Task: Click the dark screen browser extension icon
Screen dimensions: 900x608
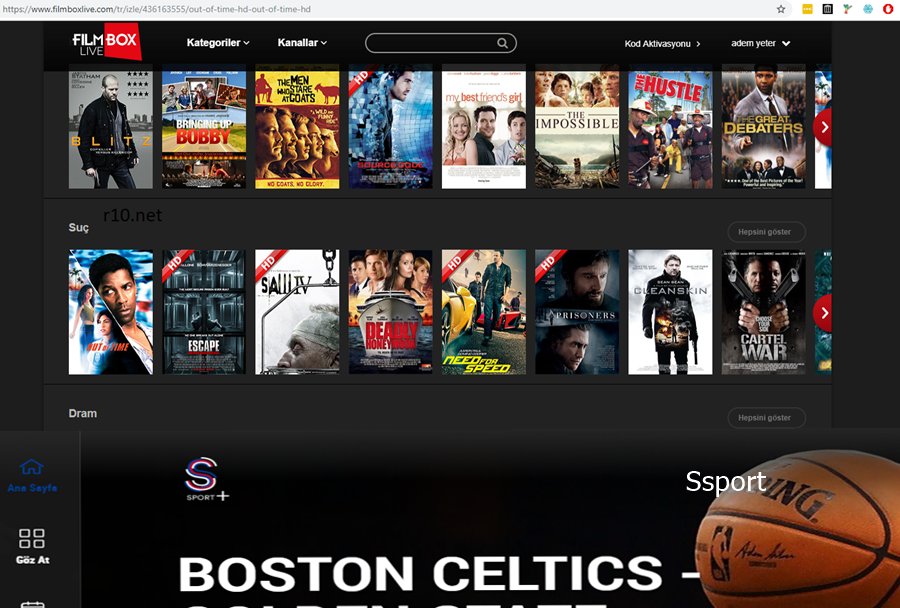Action: (827, 9)
